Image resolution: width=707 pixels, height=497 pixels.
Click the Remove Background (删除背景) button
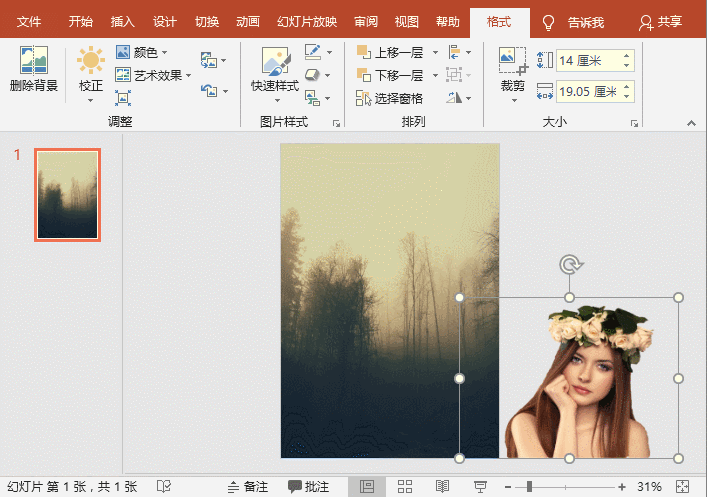click(33, 70)
